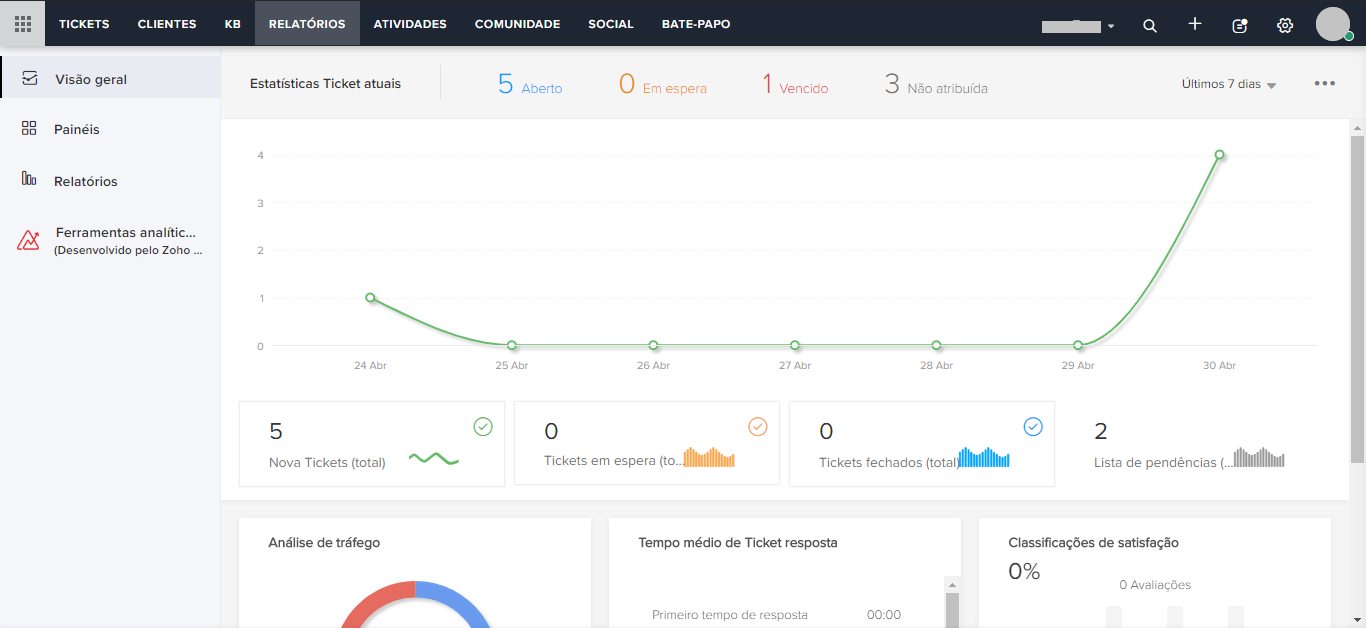Click the 5 Aberto statistic link

click(530, 84)
